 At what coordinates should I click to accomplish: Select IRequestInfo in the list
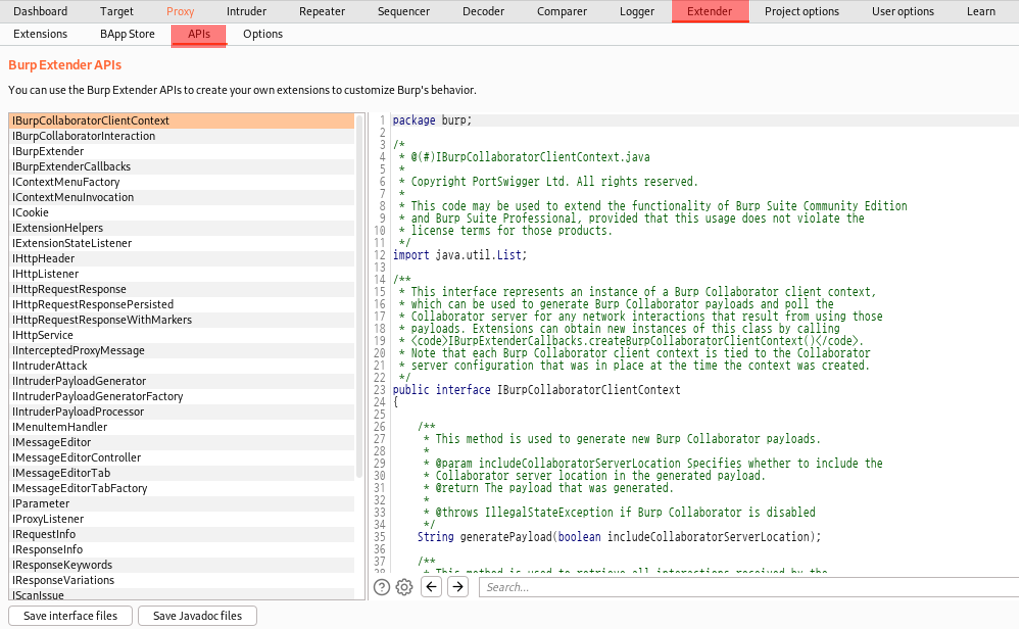click(181, 534)
